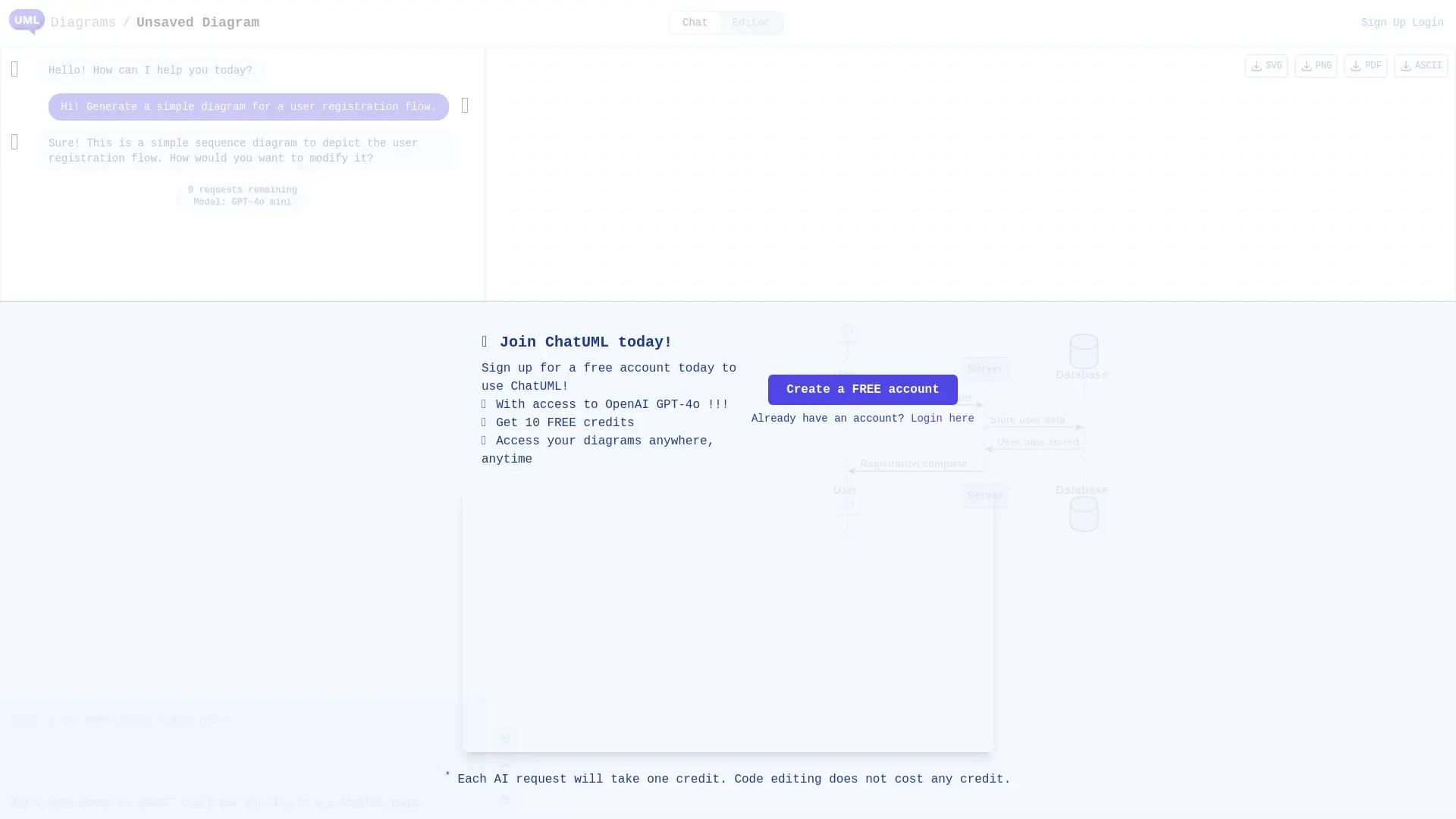Screen dimensions: 1456x819
Task: Switch to the Editor tab
Action: pyautogui.click(x=750, y=23)
